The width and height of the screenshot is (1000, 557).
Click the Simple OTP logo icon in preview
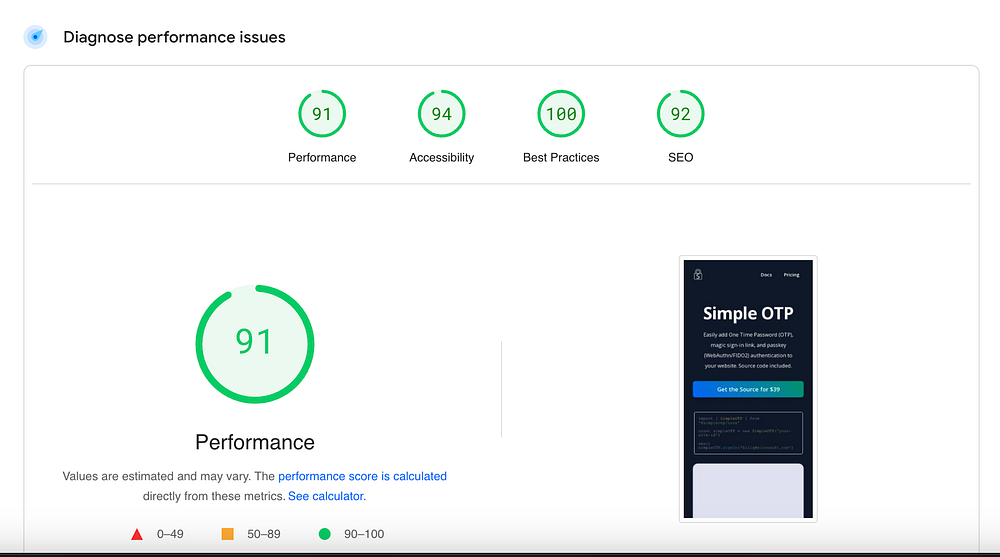tap(698, 274)
